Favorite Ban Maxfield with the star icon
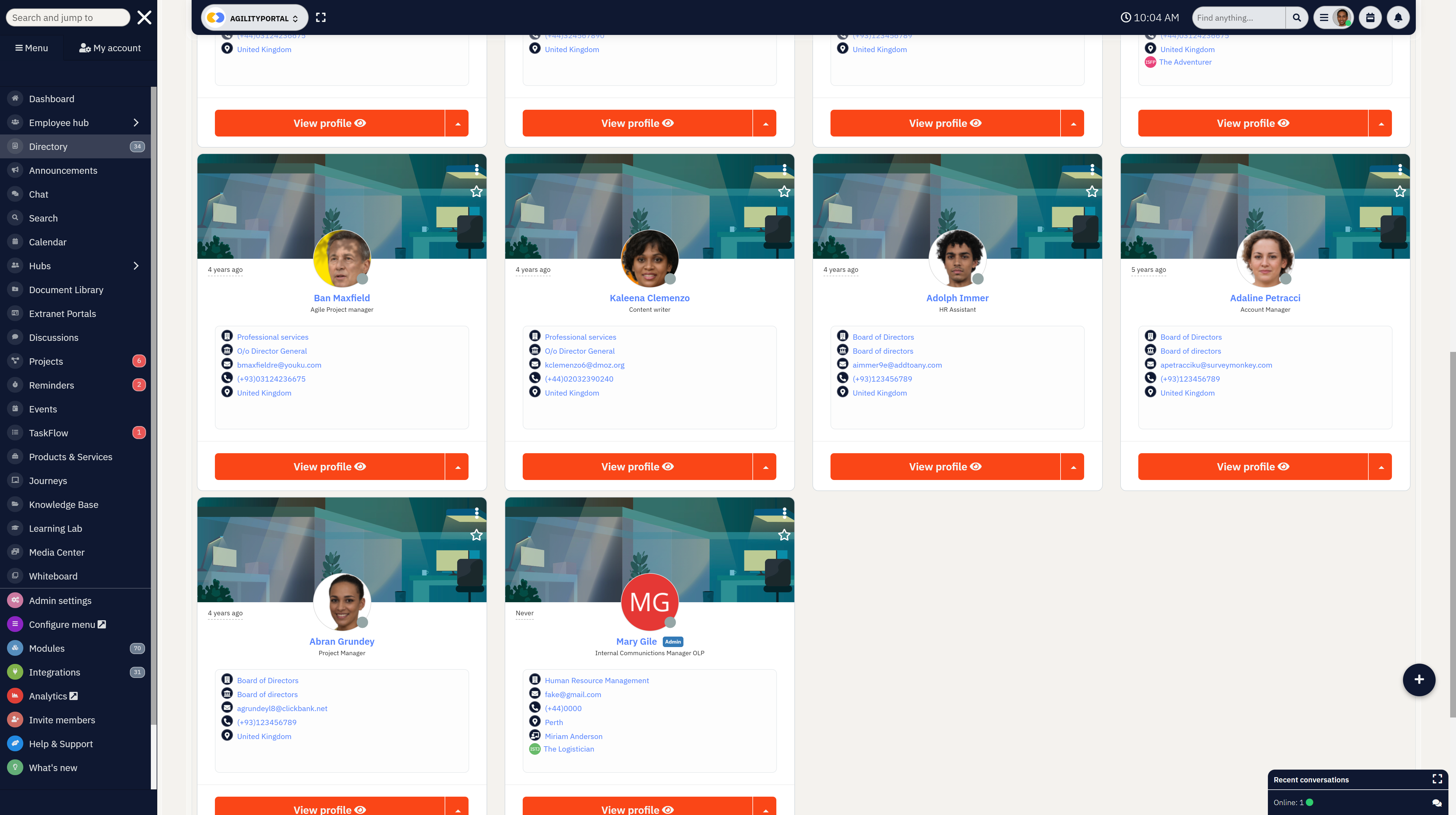The image size is (1456, 815). (476, 192)
